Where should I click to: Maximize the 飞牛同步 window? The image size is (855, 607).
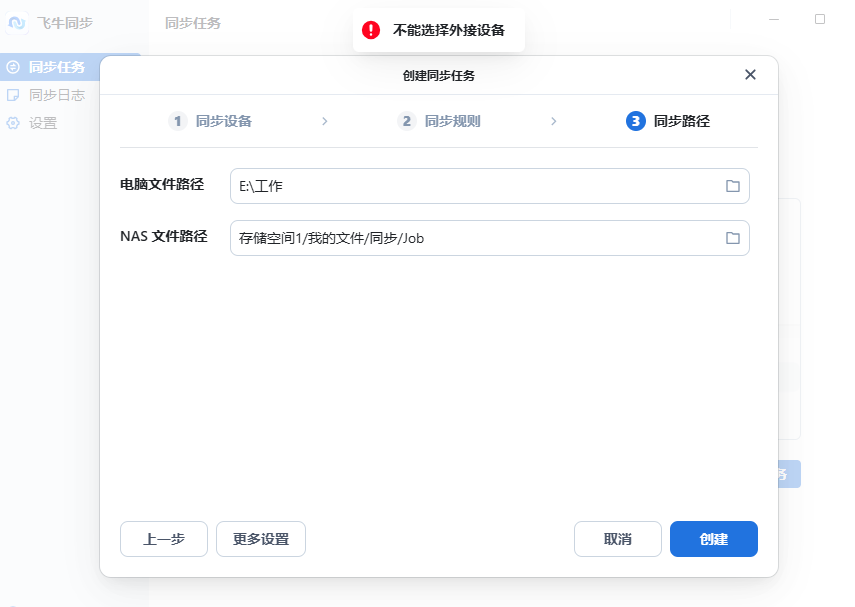coord(820,19)
